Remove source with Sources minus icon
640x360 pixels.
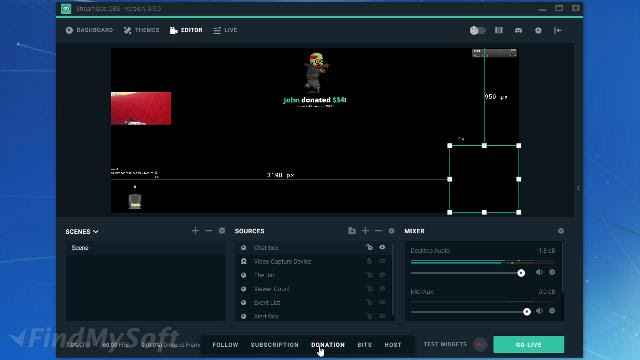pos(378,231)
